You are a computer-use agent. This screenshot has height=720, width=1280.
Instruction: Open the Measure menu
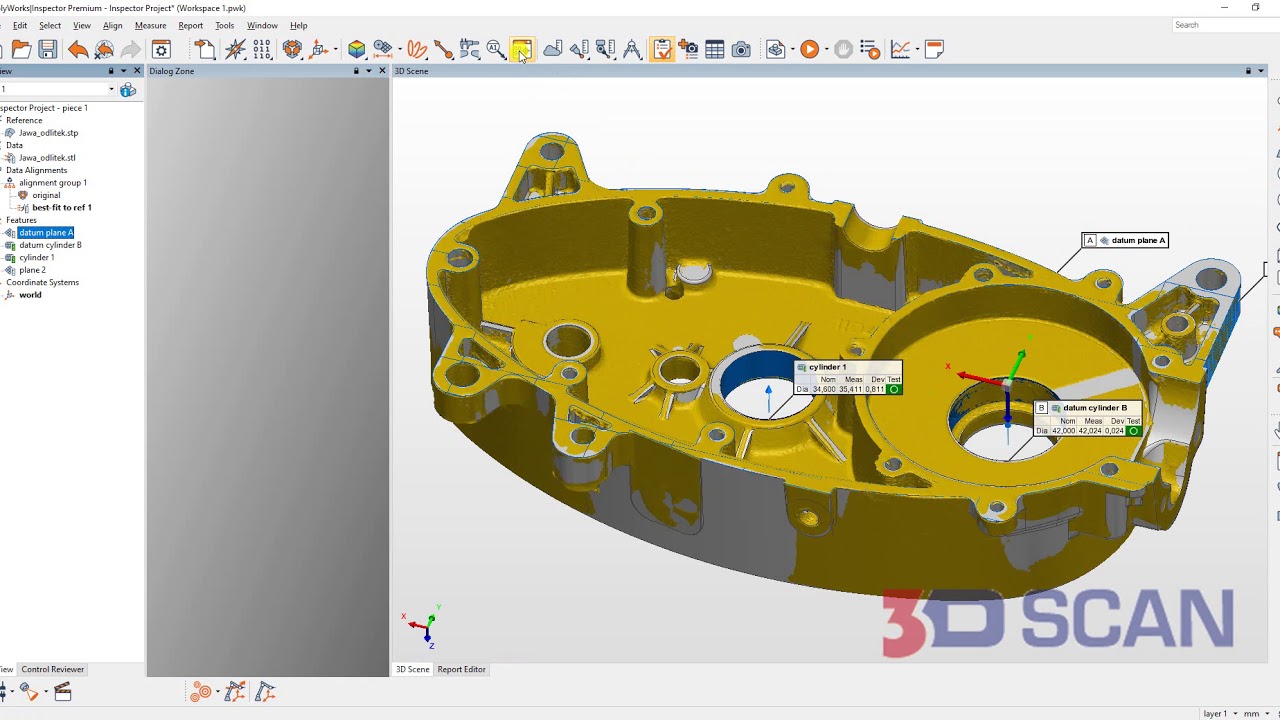coord(150,25)
